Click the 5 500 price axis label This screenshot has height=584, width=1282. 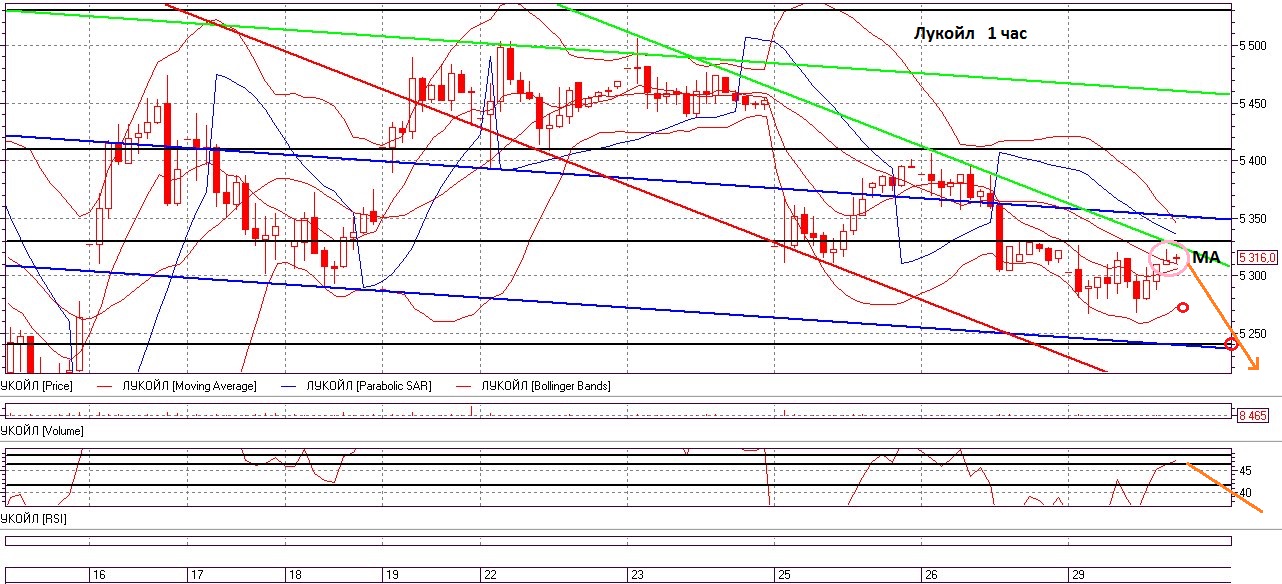click(x=1254, y=46)
